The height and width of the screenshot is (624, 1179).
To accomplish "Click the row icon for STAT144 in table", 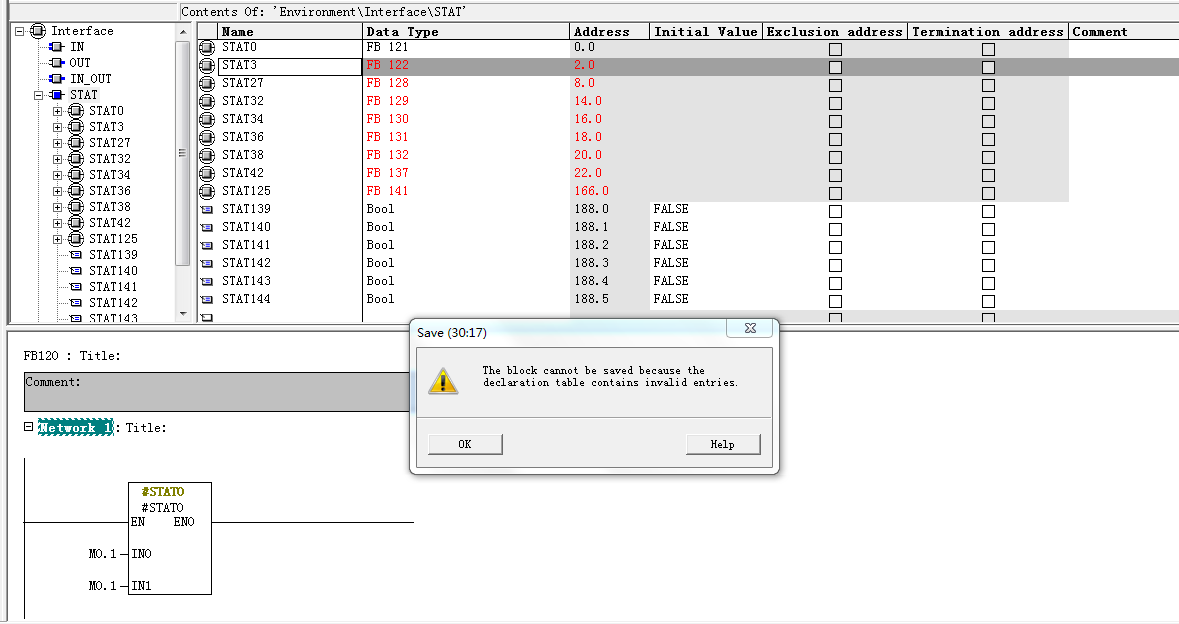I will [207, 299].
